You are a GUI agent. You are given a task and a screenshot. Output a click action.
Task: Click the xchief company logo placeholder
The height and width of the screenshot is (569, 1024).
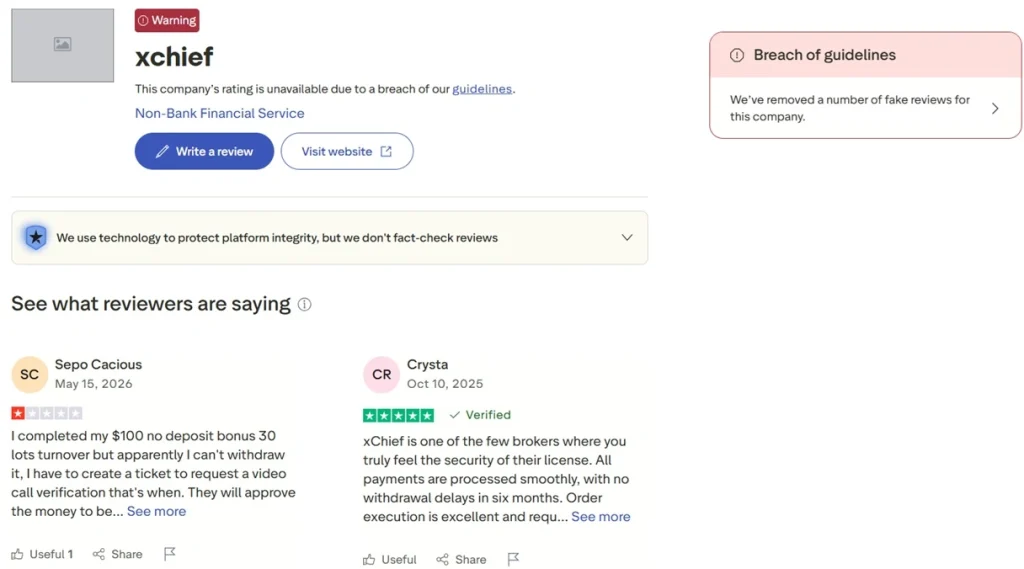tap(63, 45)
